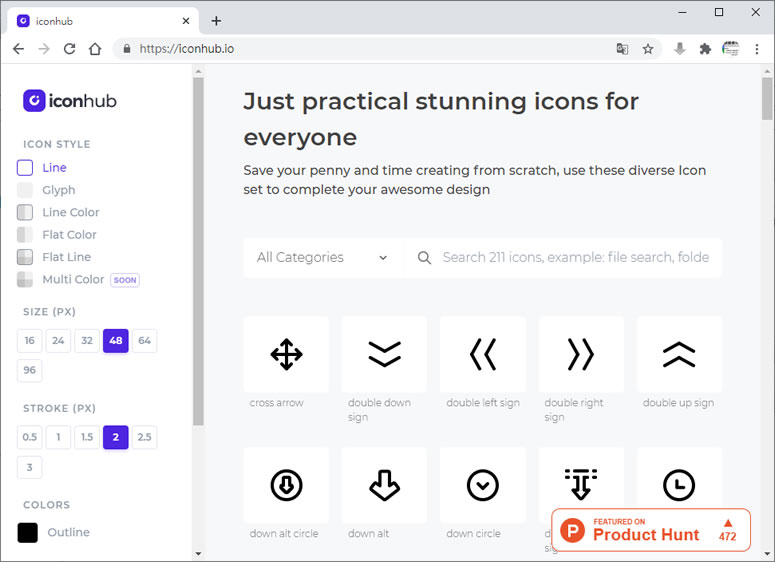The width and height of the screenshot is (775, 562).
Task: Switch icon style to Glyph
Action: click(58, 190)
